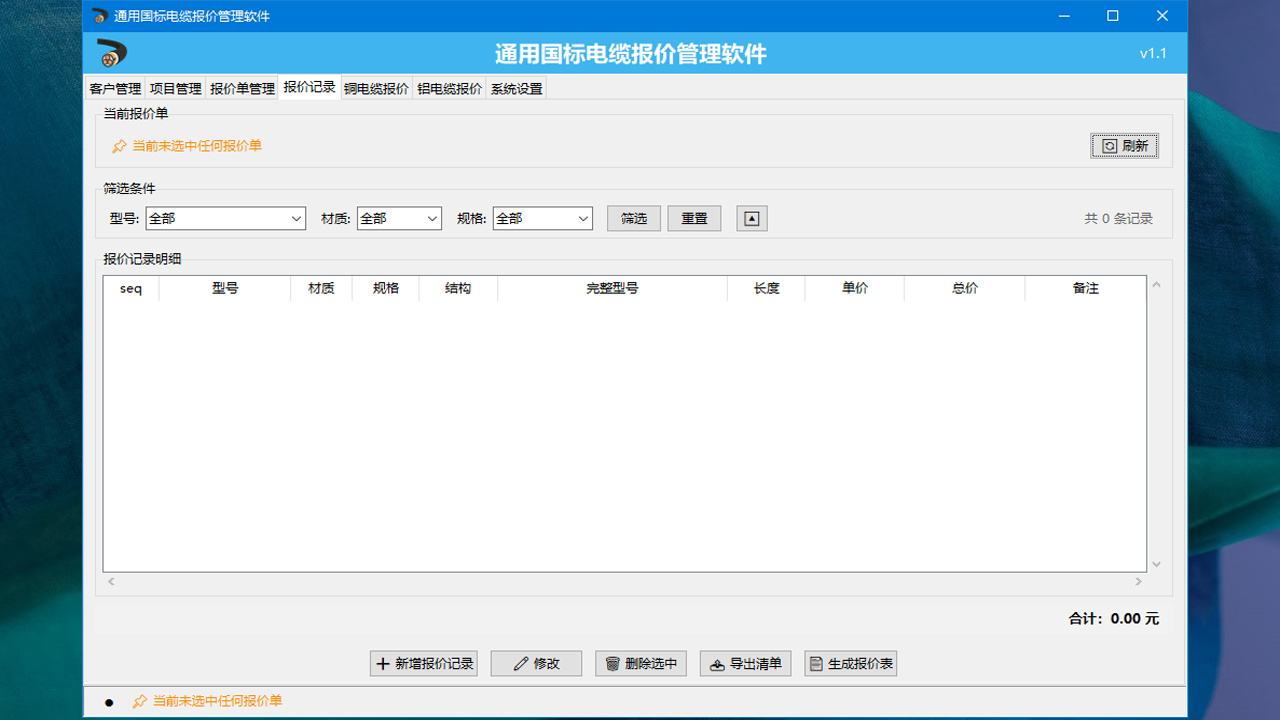This screenshot has width=1280, height=720.
Task: Click the v1.1 version label
Action: (1153, 53)
